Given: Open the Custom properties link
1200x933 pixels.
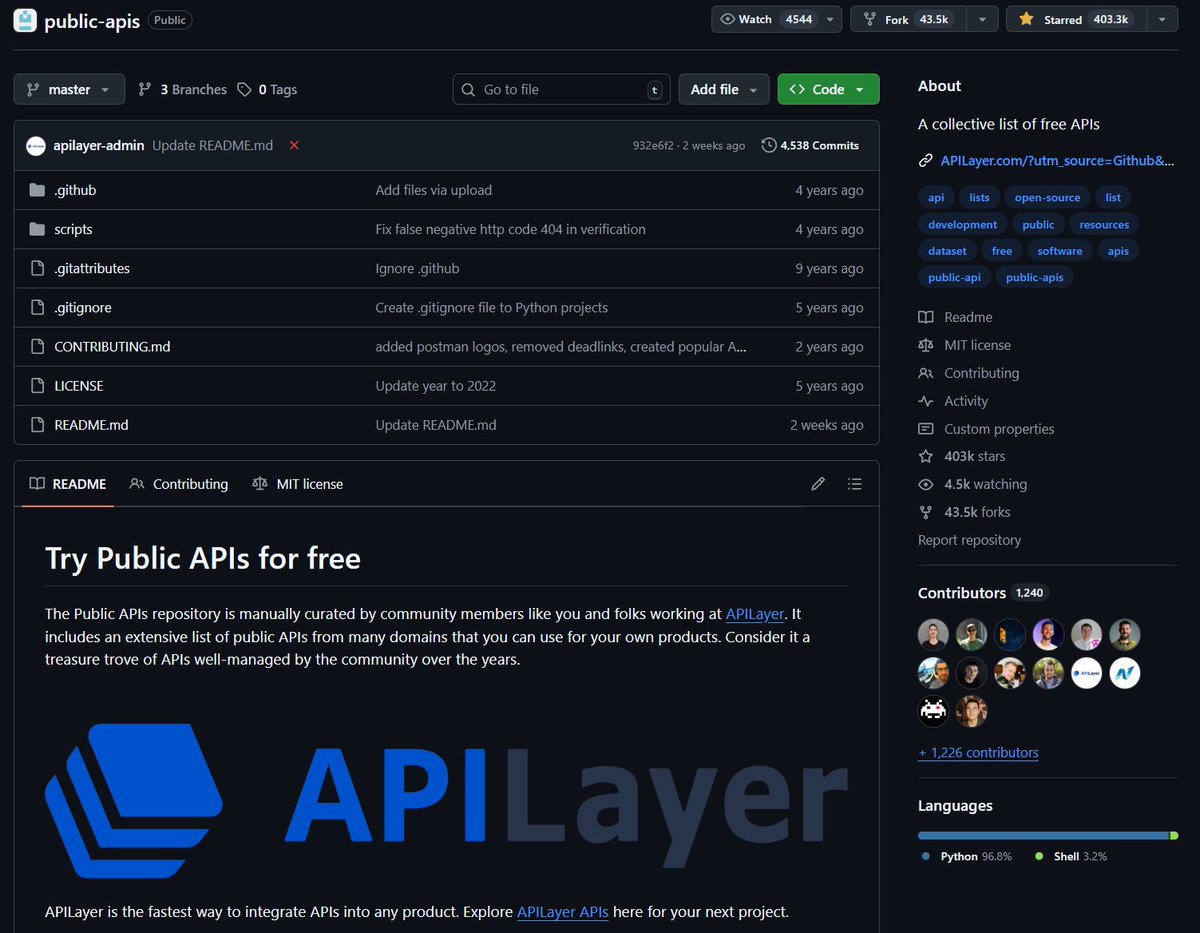Looking at the screenshot, I should [986, 429].
